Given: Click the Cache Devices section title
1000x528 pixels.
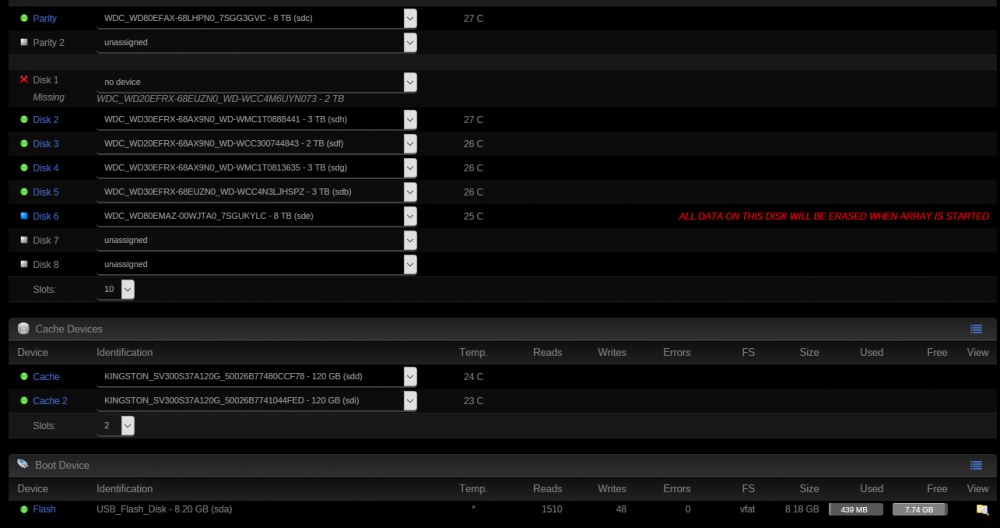Looking at the screenshot, I should (x=69, y=329).
